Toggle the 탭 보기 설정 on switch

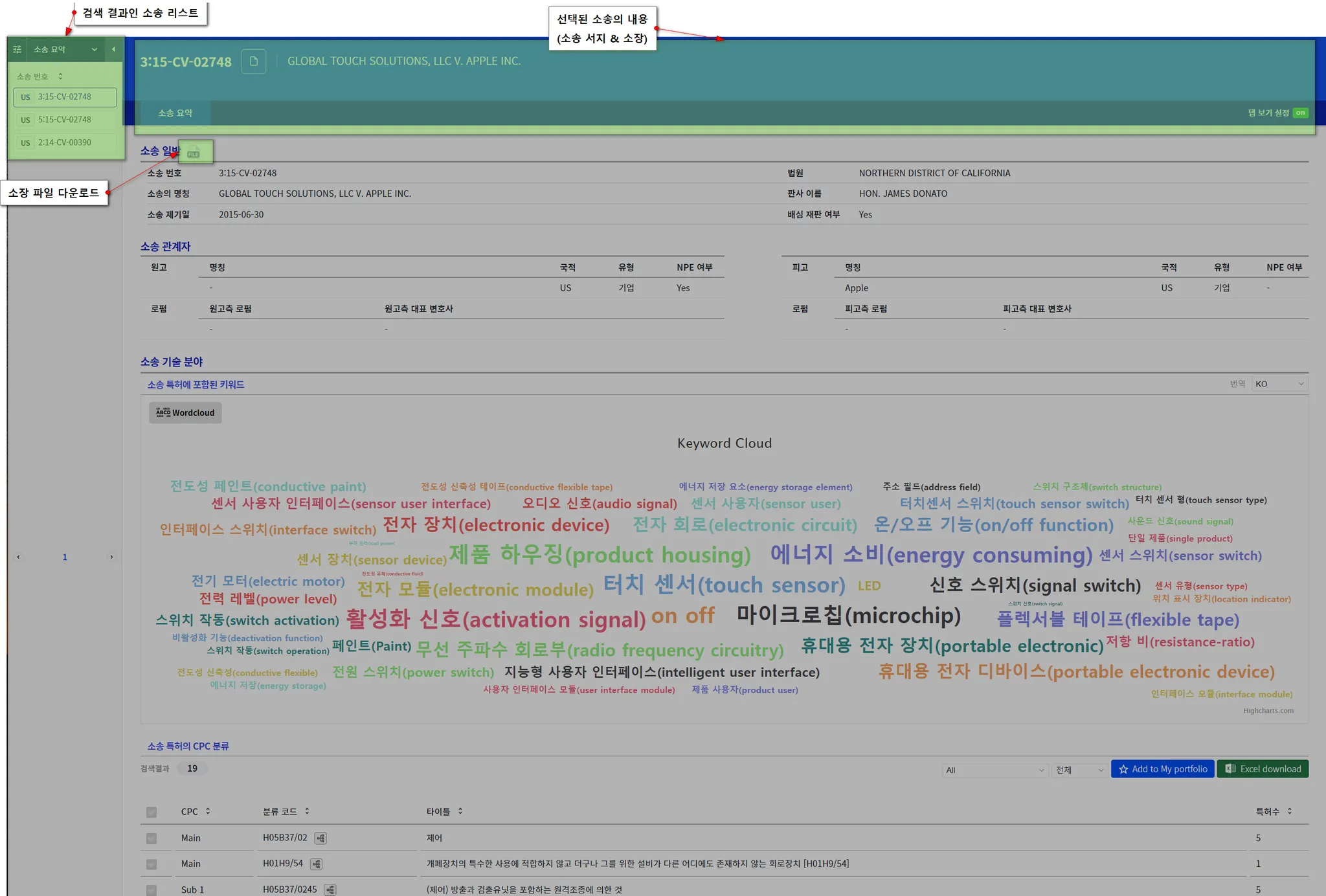1300,113
